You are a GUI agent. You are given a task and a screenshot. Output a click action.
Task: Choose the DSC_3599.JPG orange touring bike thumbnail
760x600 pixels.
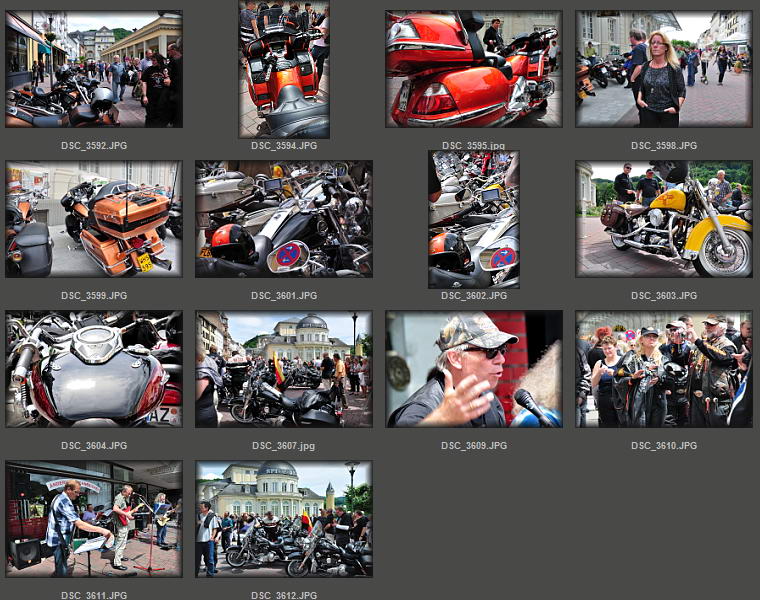[93, 219]
